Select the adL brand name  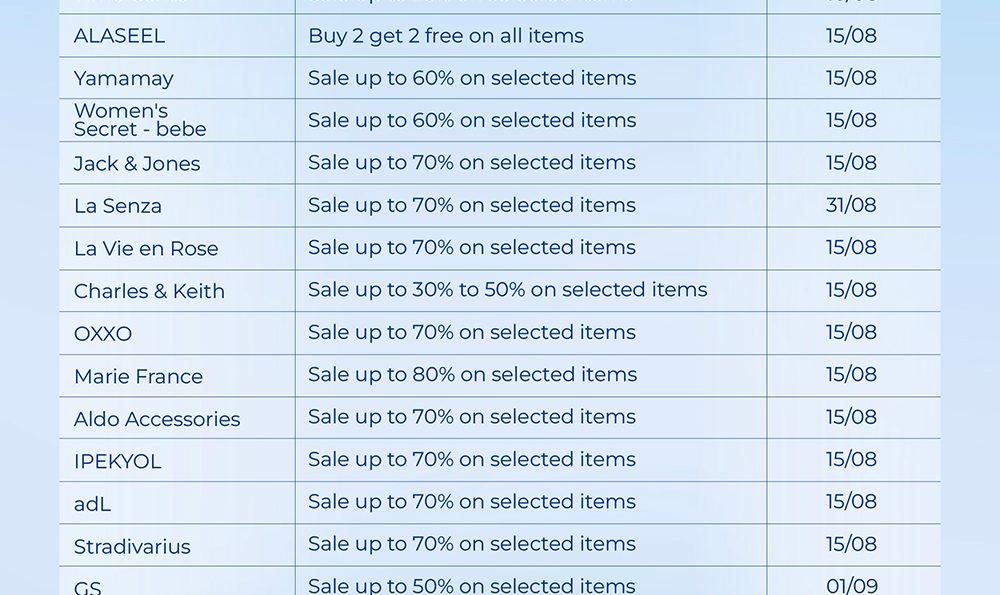tap(92, 504)
